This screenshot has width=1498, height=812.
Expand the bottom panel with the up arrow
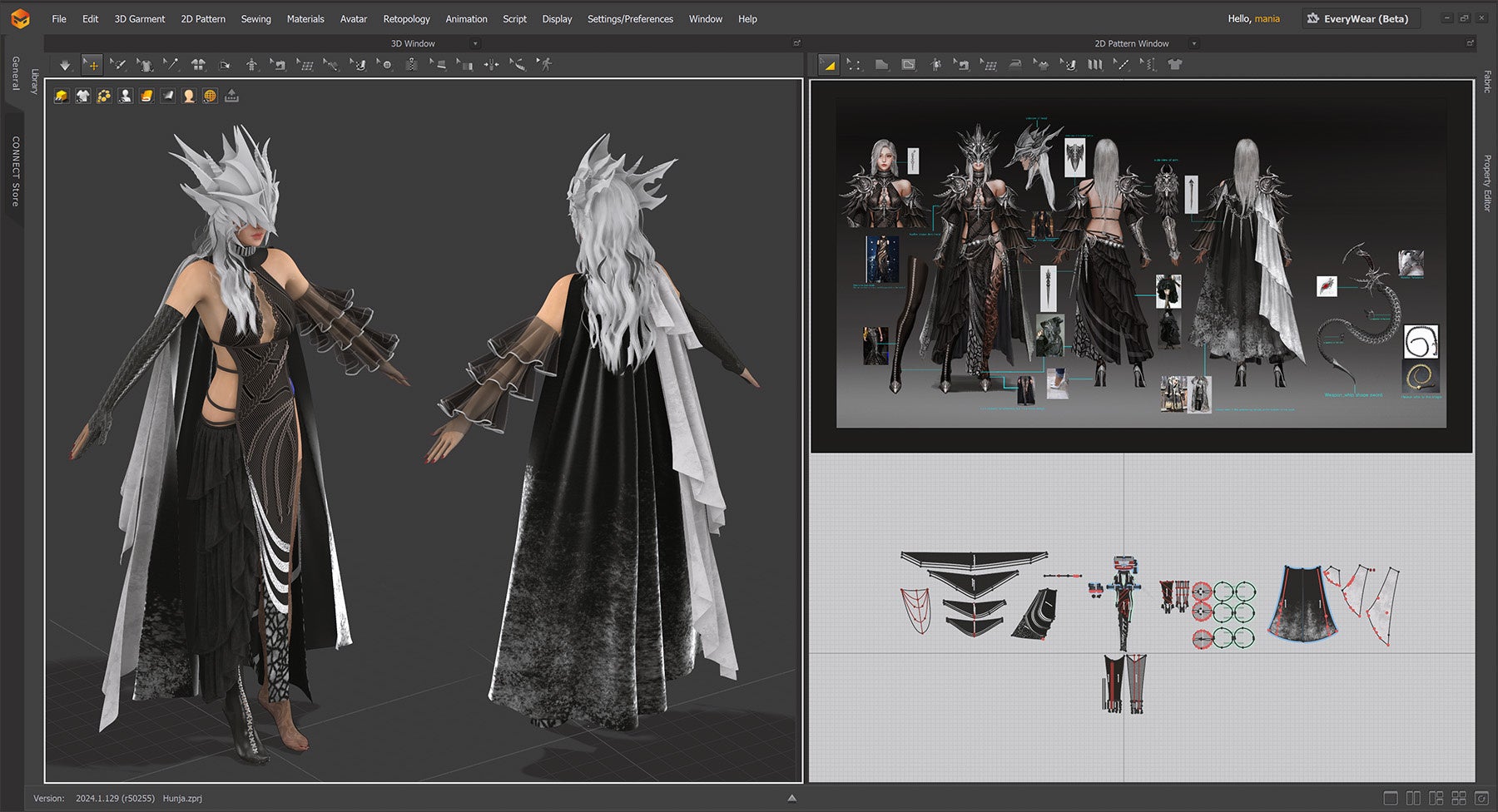click(791, 798)
